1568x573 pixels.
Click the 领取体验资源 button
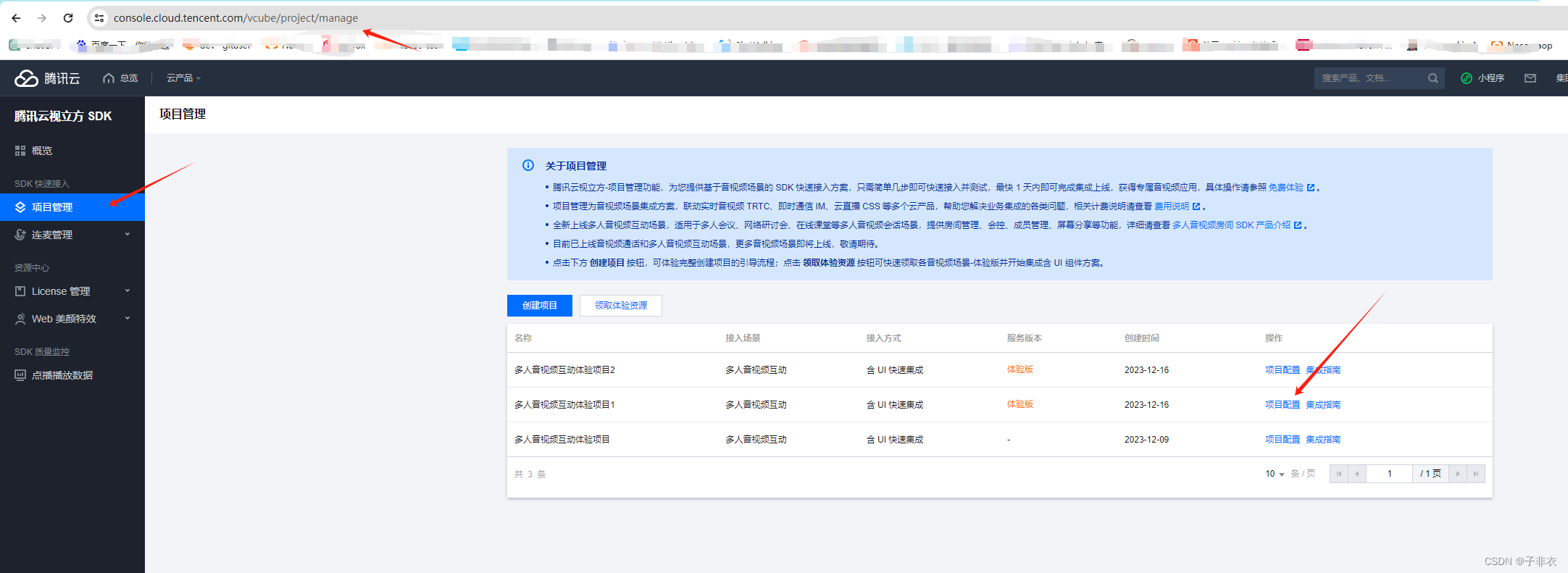(x=621, y=306)
